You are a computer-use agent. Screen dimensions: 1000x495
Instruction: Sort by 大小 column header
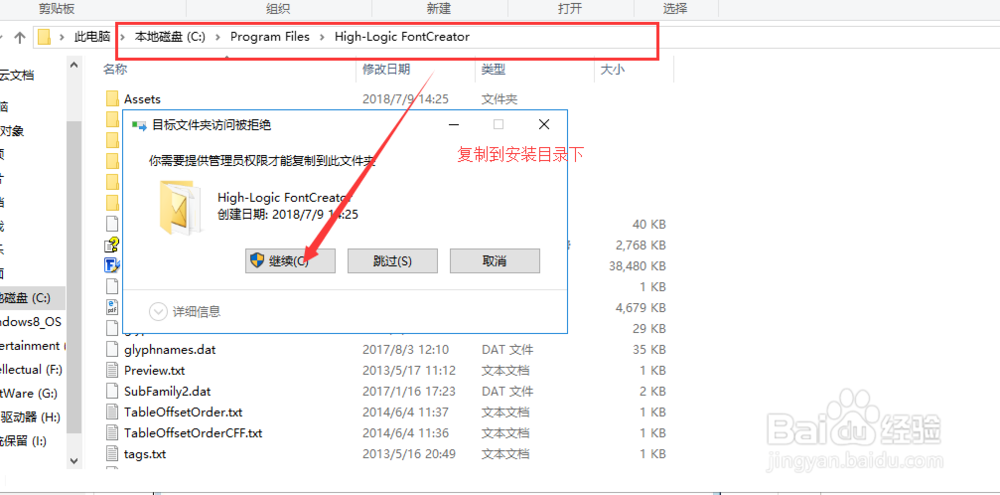(612, 69)
